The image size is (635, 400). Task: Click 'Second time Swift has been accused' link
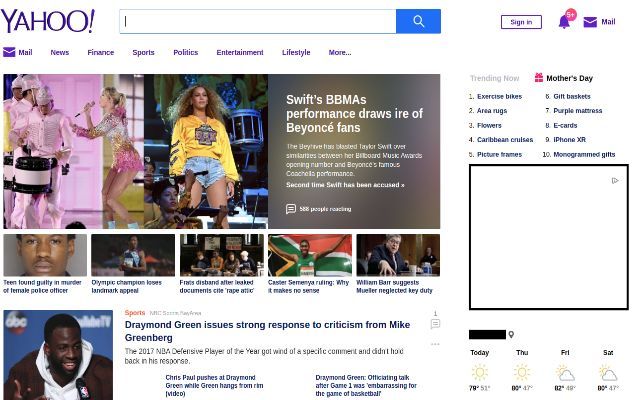[345, 185]
